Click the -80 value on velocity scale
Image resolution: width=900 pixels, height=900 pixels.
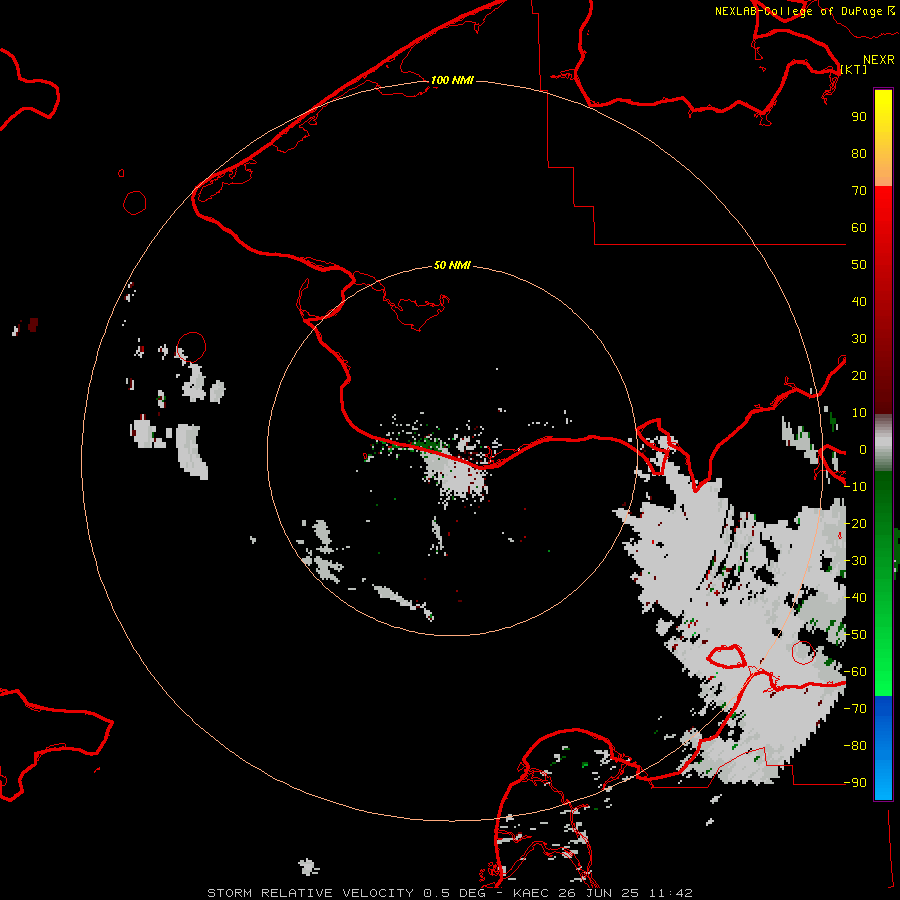pos(855,746)
